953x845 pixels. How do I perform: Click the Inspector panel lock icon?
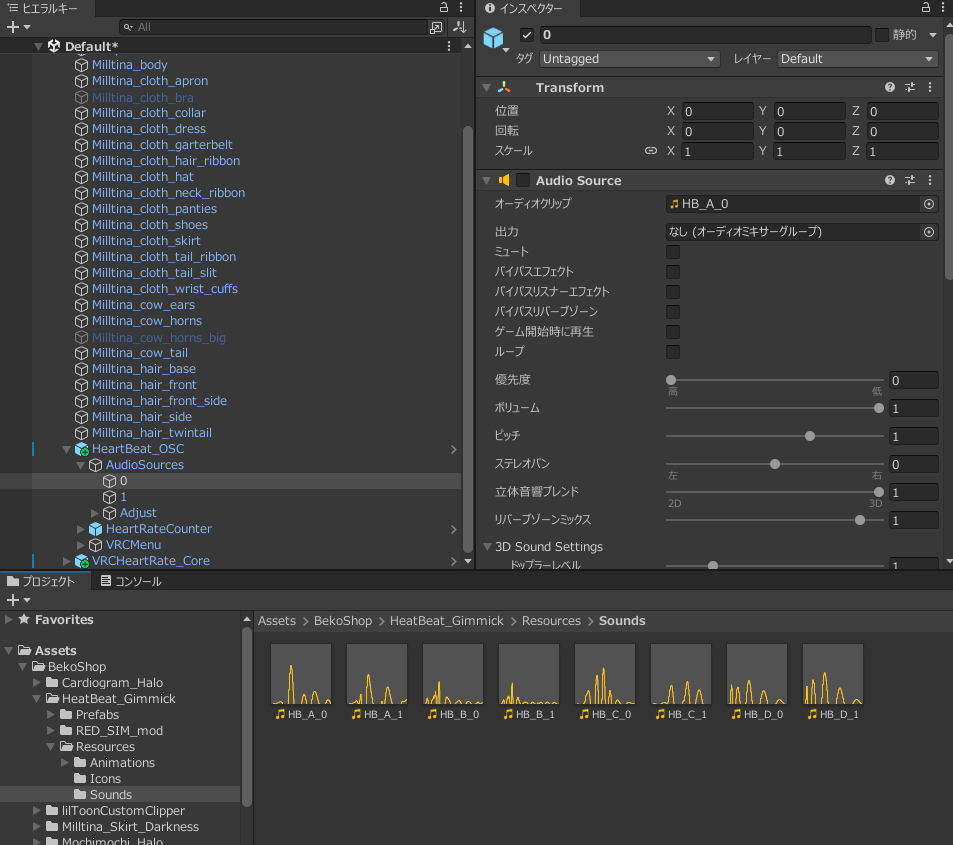click(926, 7)
